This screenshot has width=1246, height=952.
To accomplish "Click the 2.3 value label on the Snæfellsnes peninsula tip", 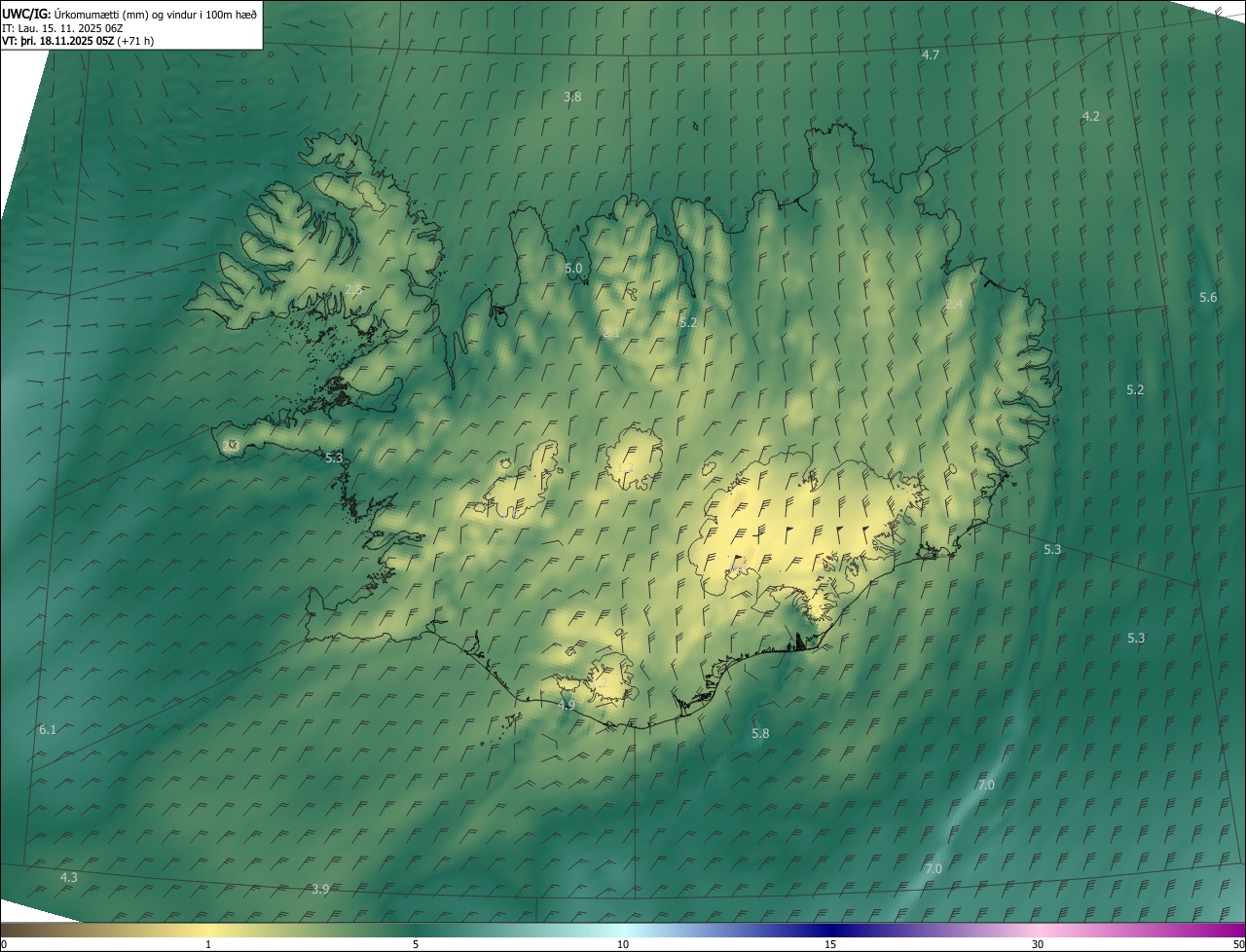I will point(231,445).
